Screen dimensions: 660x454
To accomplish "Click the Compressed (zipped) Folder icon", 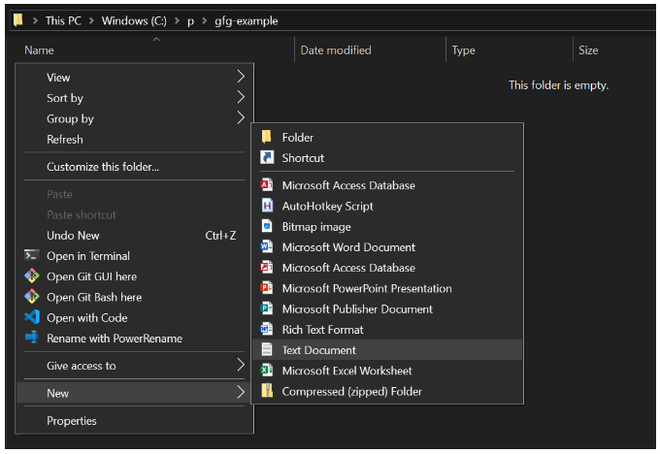I will pos(267,391).
